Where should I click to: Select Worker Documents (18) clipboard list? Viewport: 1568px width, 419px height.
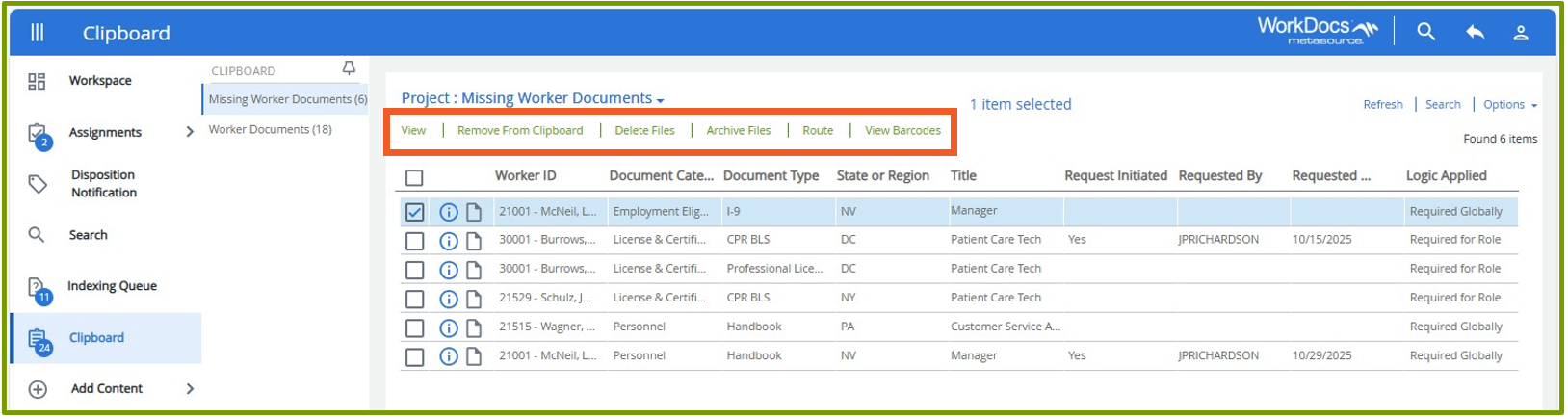pos(270,129)
